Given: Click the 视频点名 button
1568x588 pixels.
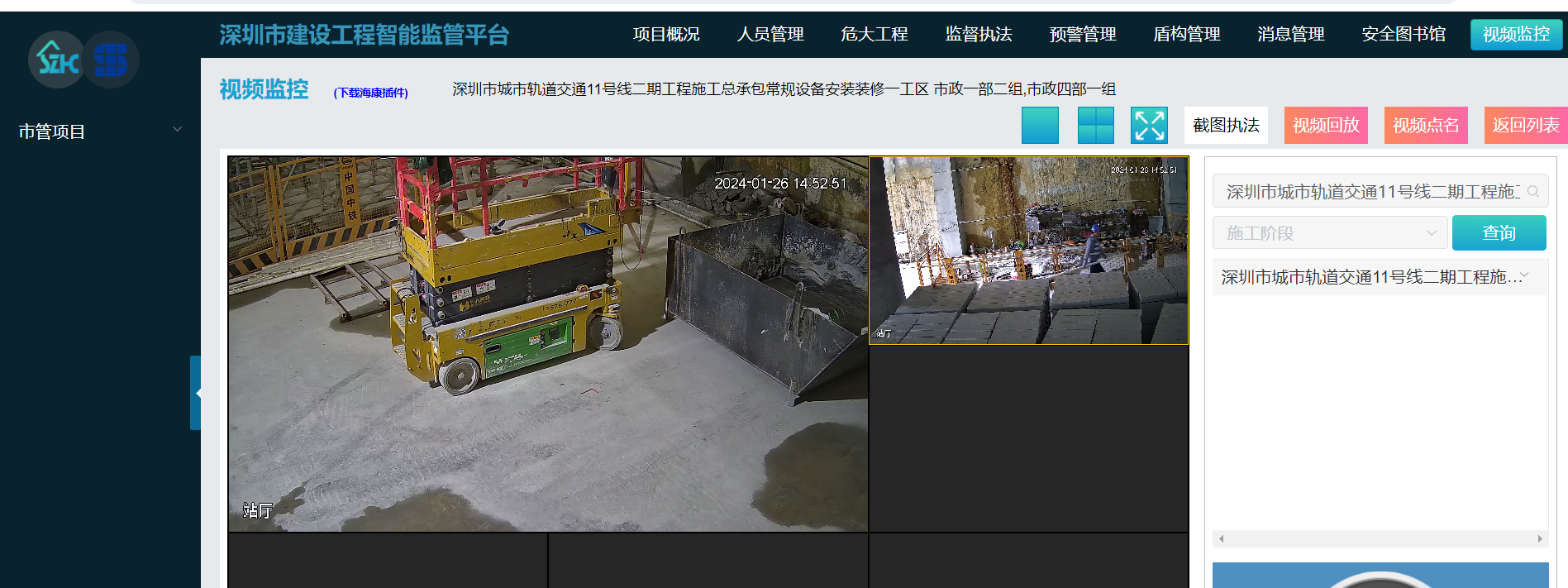Looking at the screenshot, I should pyautogui.click(x=1426, y=126).
